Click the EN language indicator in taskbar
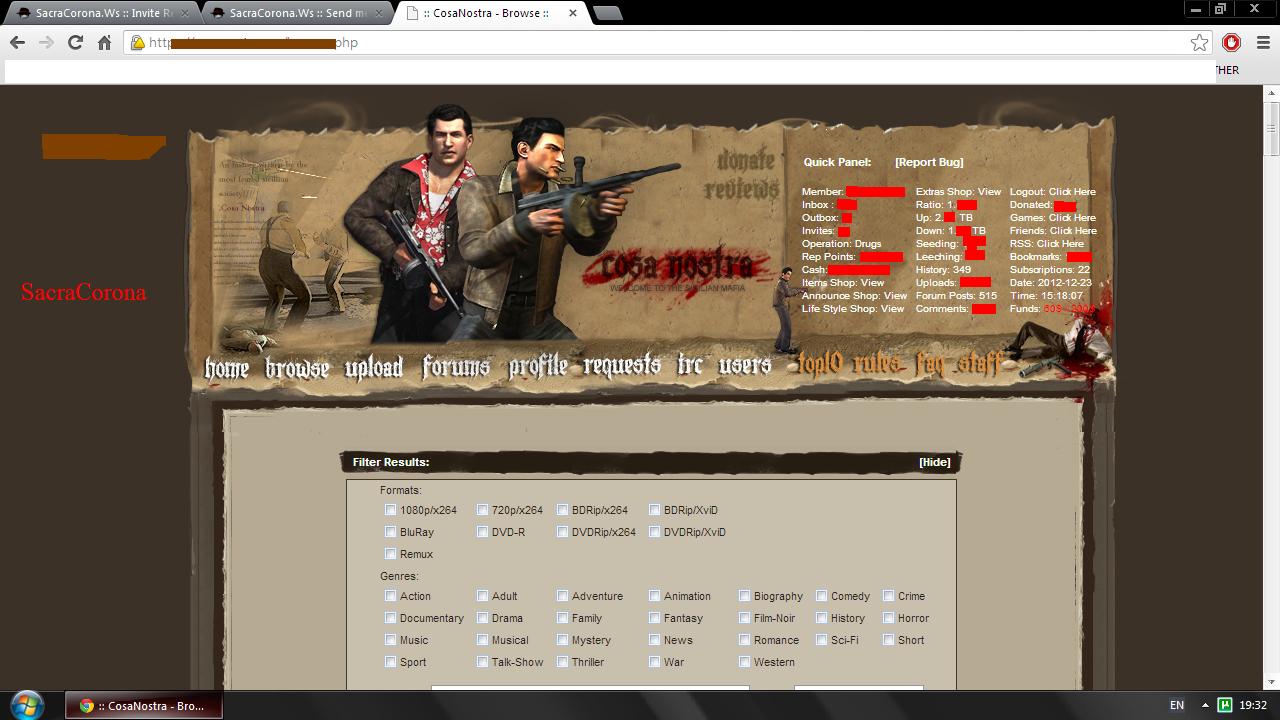 click(x=1177, y=705)
